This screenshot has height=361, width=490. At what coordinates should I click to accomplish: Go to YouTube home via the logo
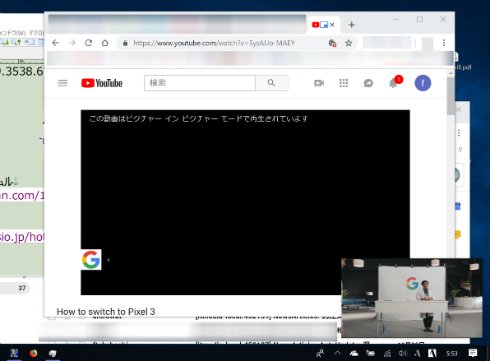coord(102,83)
